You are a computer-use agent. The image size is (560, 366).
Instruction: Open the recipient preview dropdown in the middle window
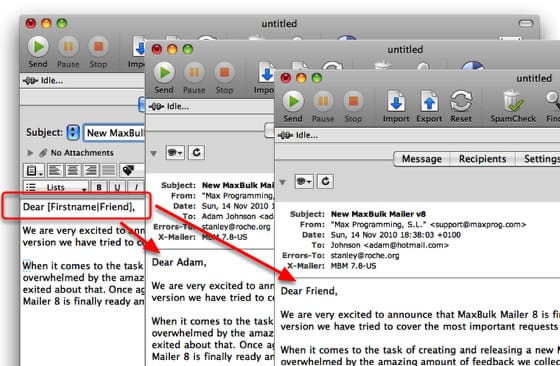pyautogui.click(x=175, y=152)
